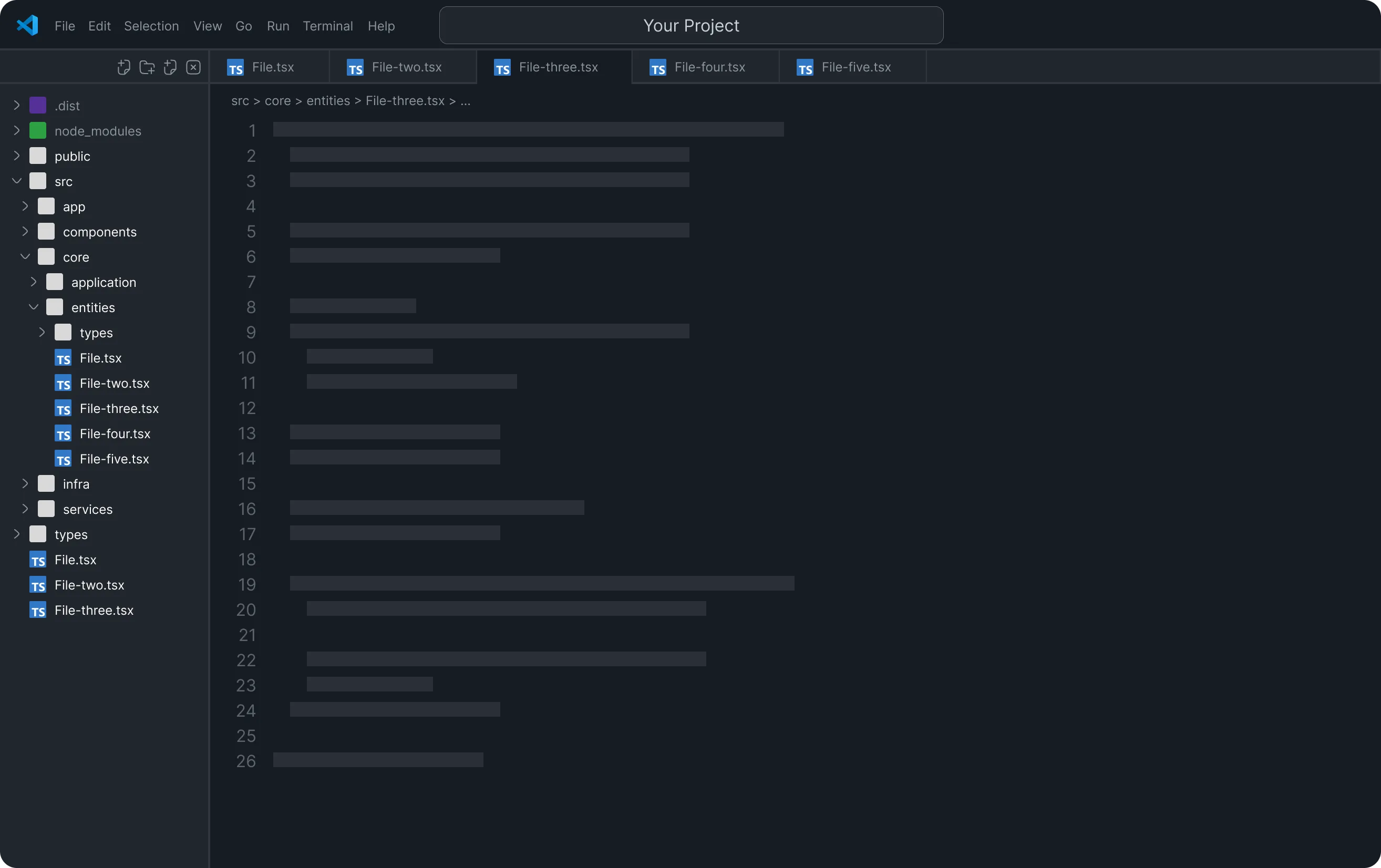This screenshot has width=1381, height=868.
Task: Open root-level File-three.tsx, last explorer item
Action: click(94, 610)
